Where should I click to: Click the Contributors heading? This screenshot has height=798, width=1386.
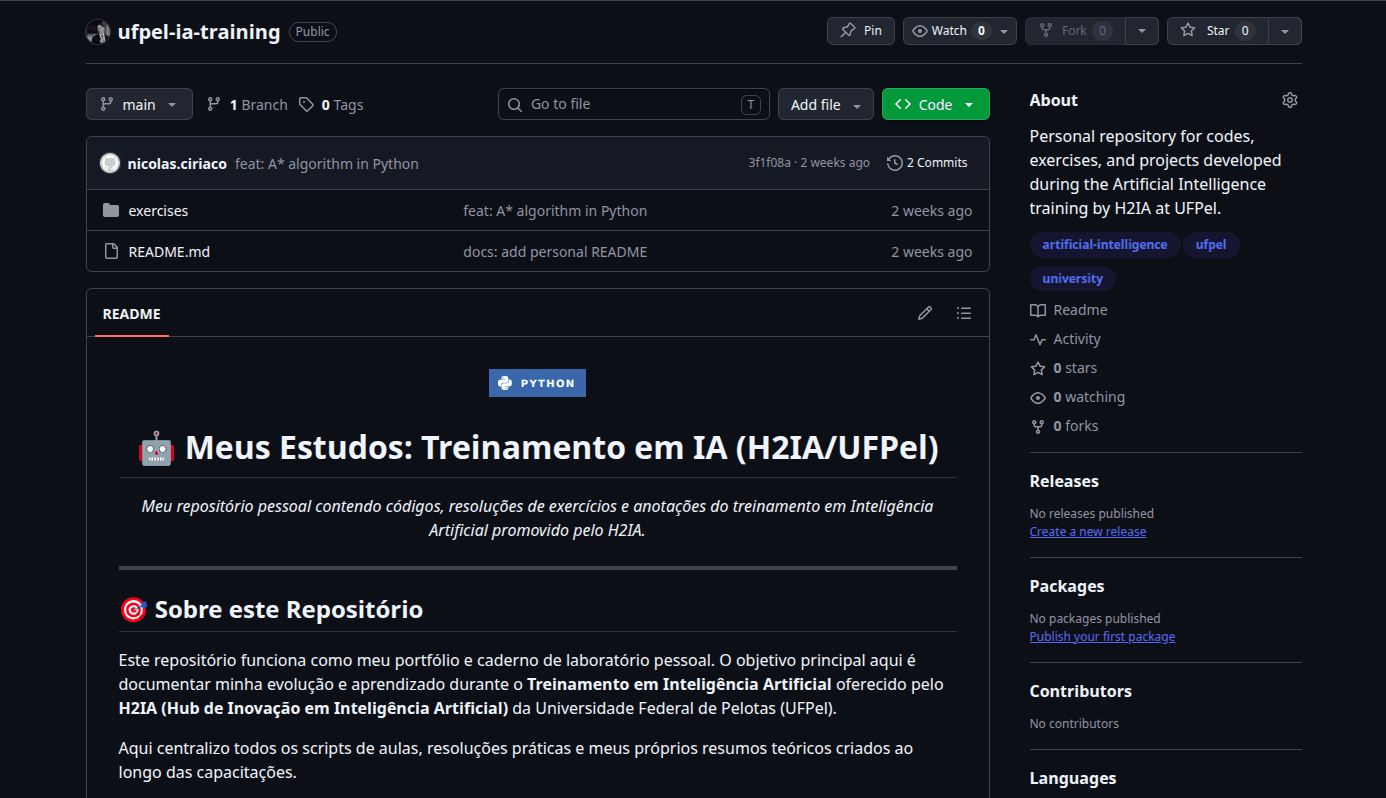click(x=1081, y=691)
